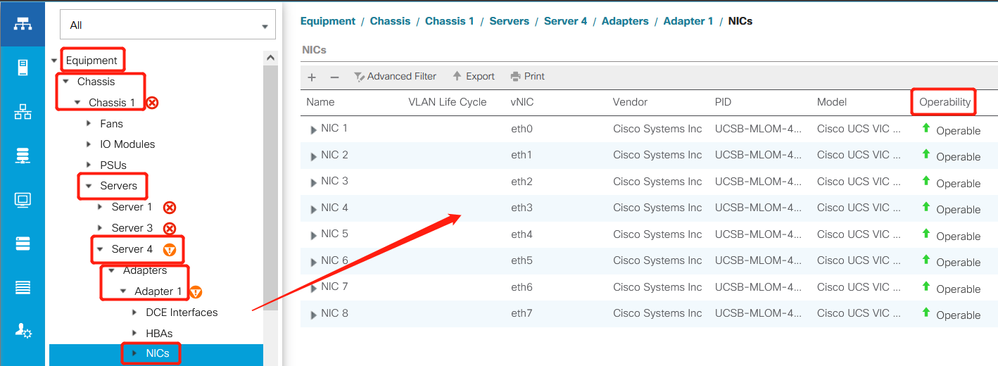
Task: Open the SAN icon in sidebar
Action: pyautogui.click(x=22, y=155)
